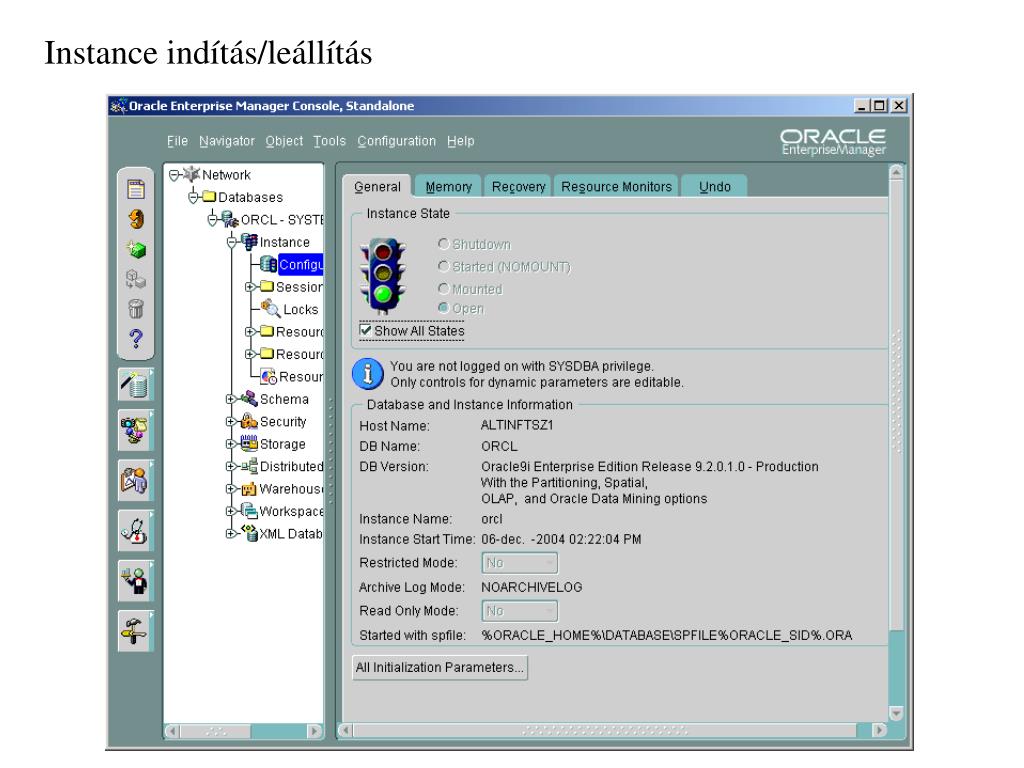Expand the Storage tree node
Image resolution: width=1024 pixels, height=768 pixels.
tap(231, 444)
